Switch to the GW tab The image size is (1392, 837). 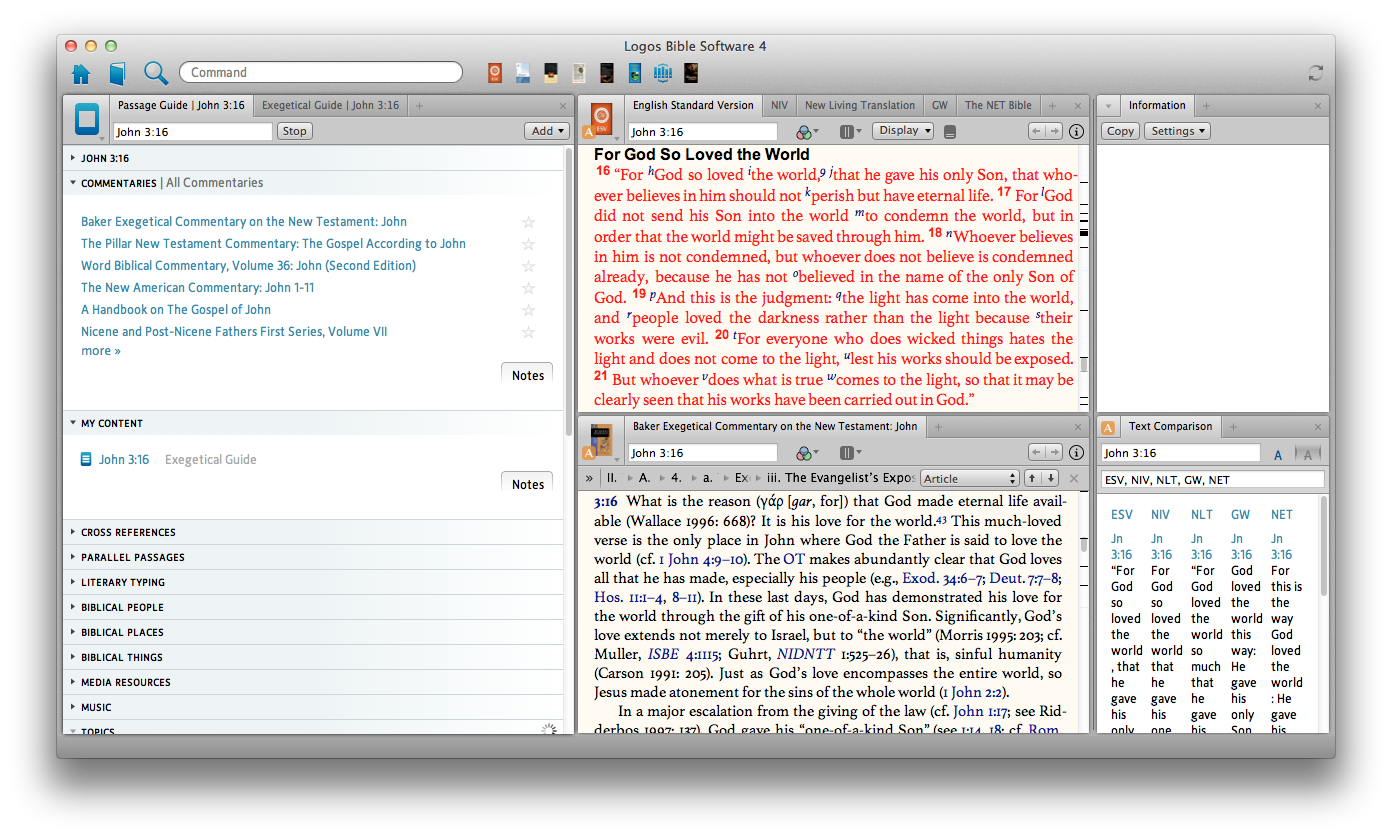[x=940, y=105]
